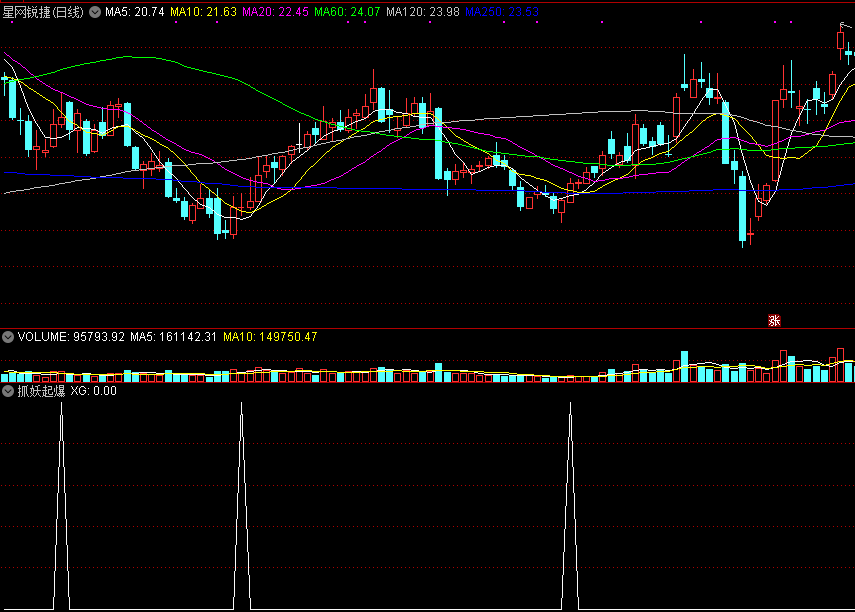Click the 抓妖起爆 indicator name

pos(41,391)
